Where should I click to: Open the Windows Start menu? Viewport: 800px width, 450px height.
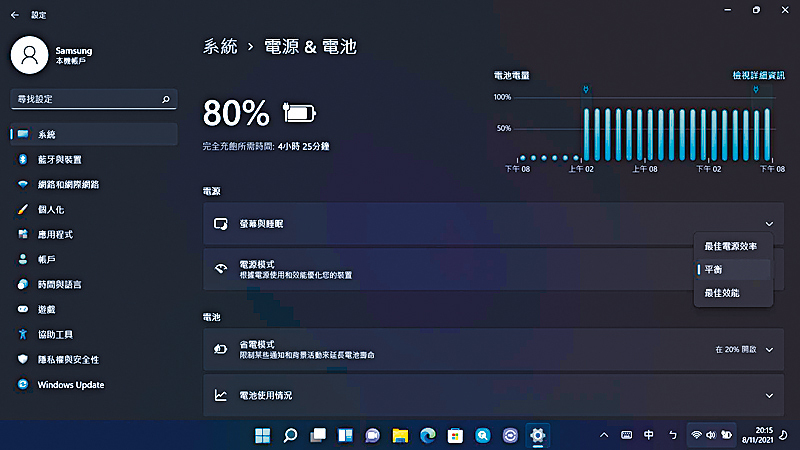(262, 435)
